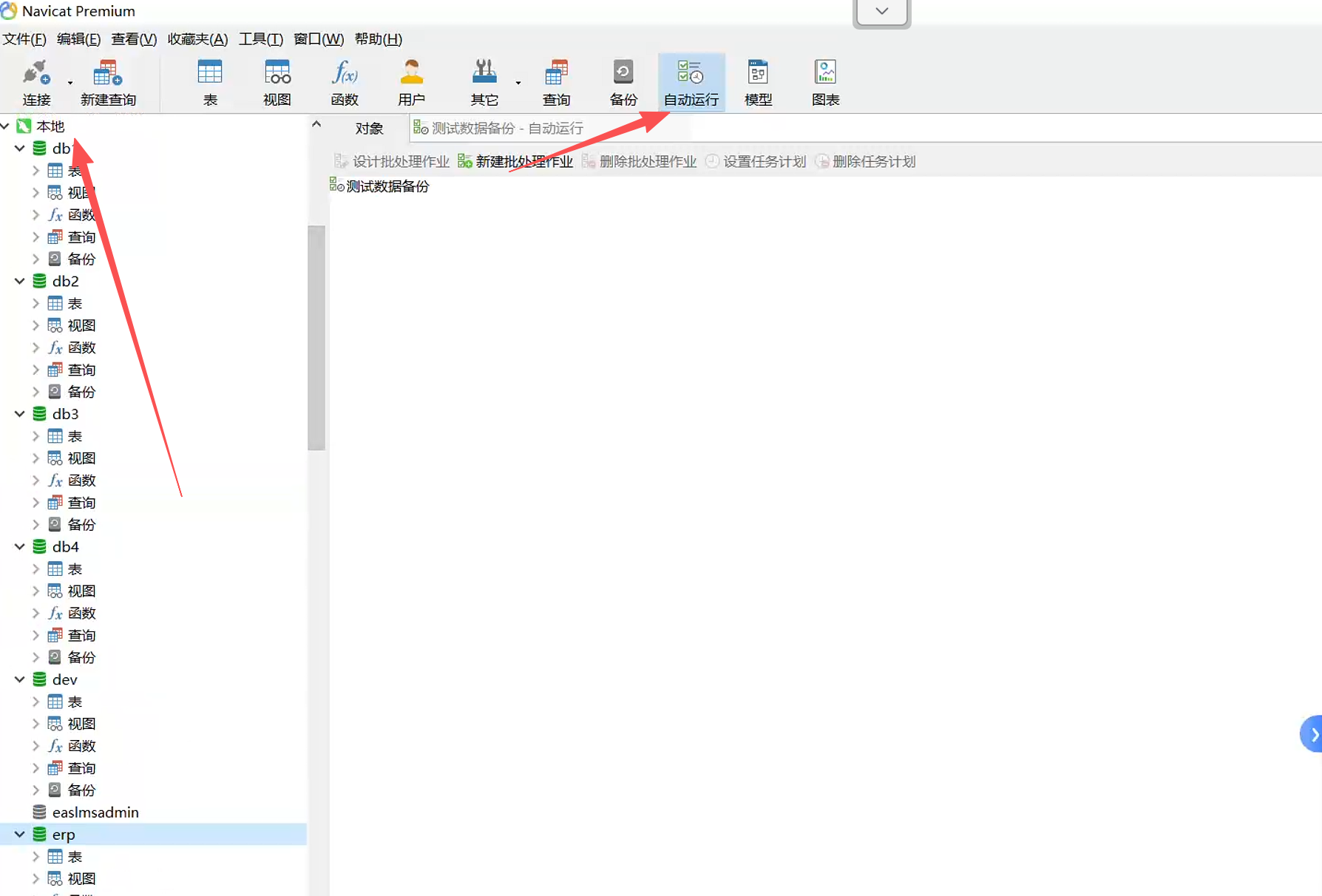Click the 测试数据备份 batch job item
The height and width of the screenshot is (896, 1322).
[379, 186]
